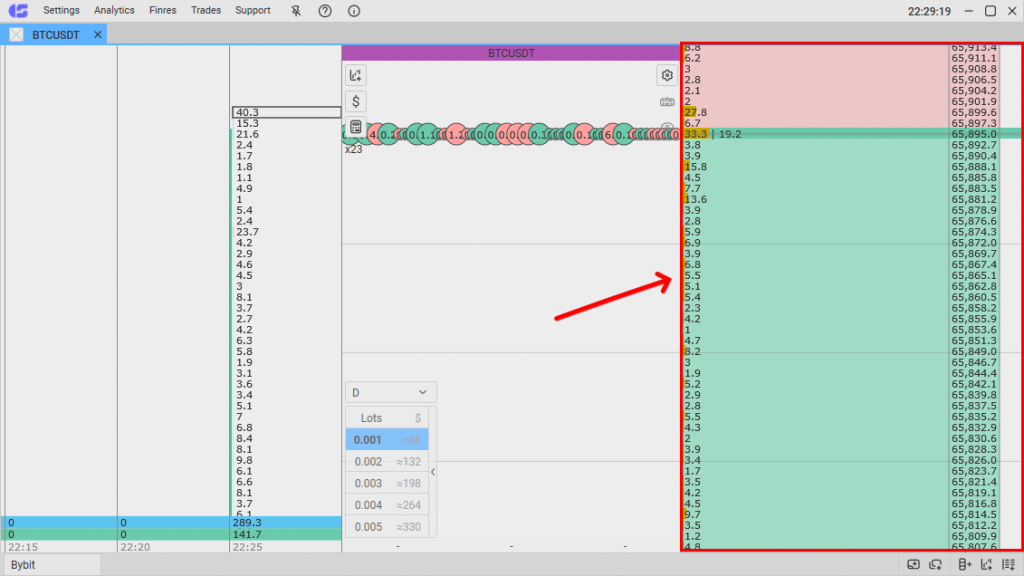Open the help question mark icon
The image size is (1024, 576).
click(x=325, y=10)
